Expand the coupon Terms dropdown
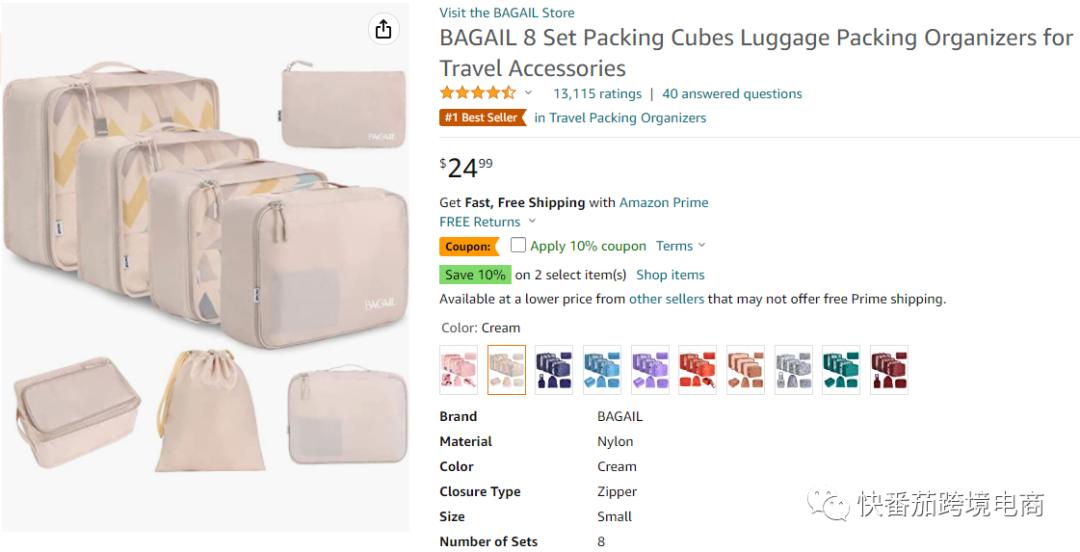The height and width of the screenshot is (552, 1080). tap(680, 246)
